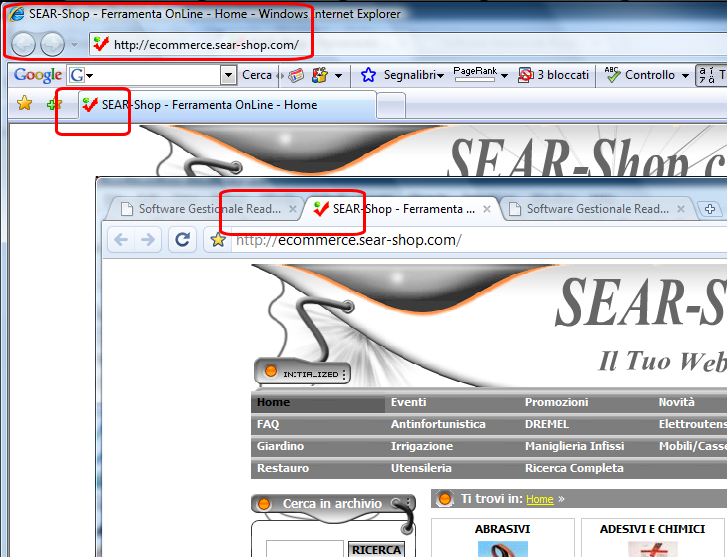Open a new blank tab in Internet Explorer
Screen dimensions: 727x557
391,105
